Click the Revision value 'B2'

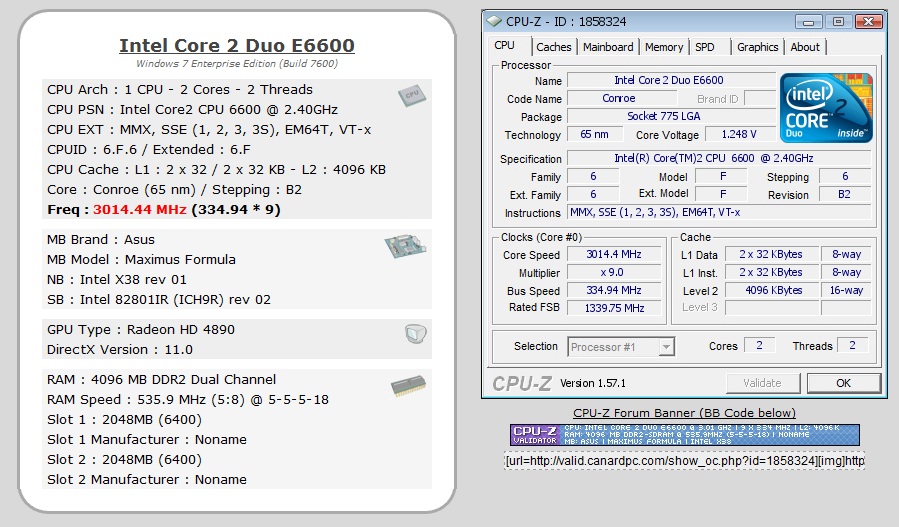pyautogui.click(x=845, y=194)
